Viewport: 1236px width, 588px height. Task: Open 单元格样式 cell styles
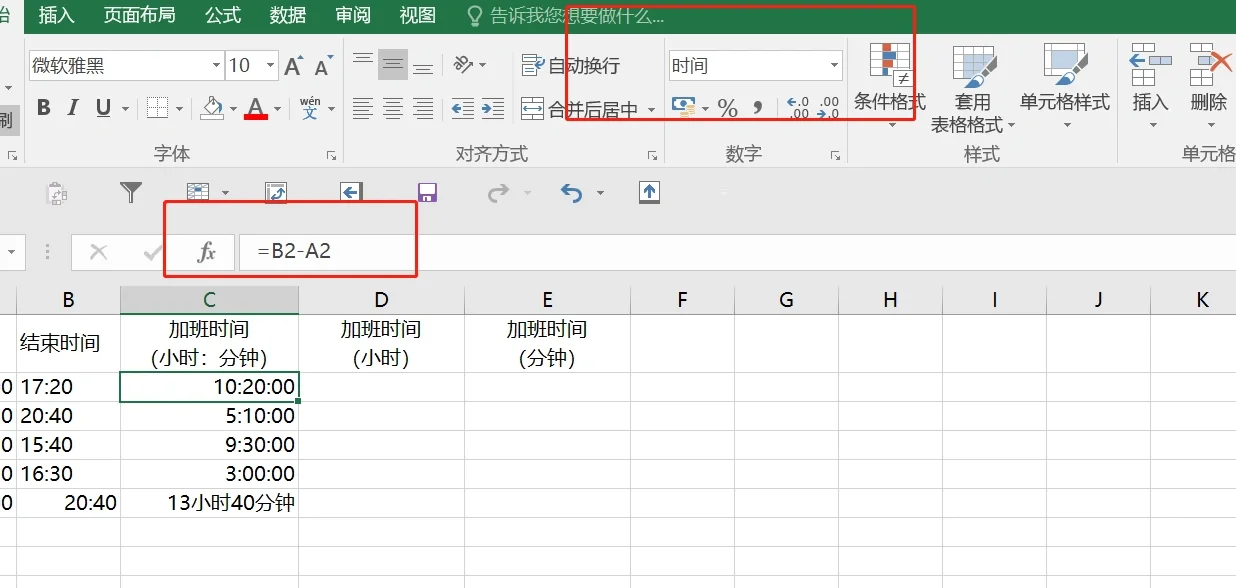click(x=1065, y=87)
